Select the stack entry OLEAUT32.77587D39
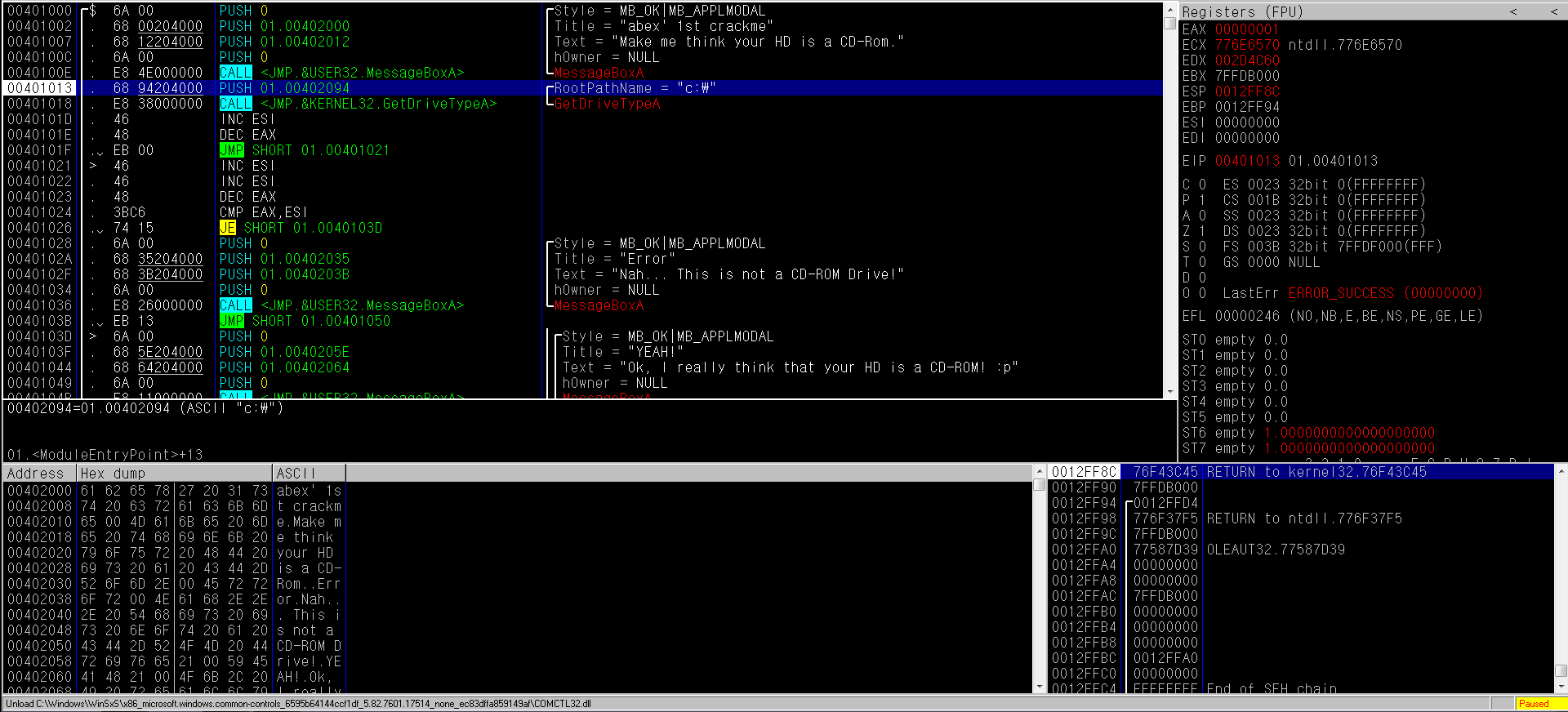Image resolution: width=1568 pixels, height=712 pixels. 1301,550
